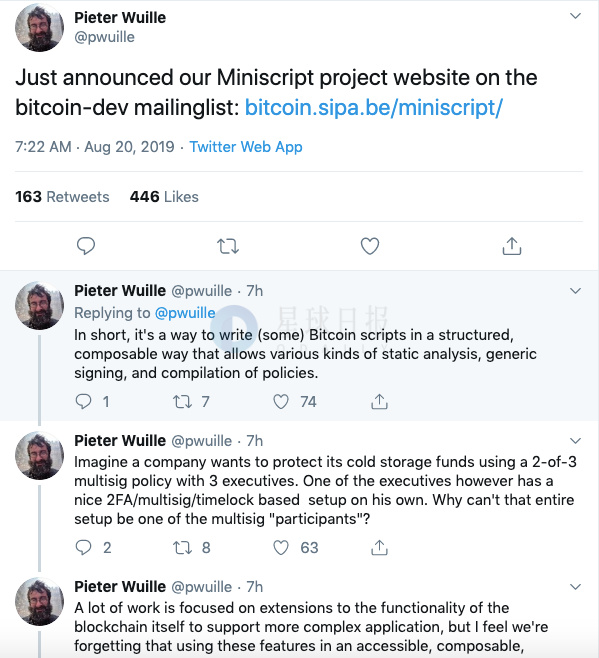View the 446 Likes list
This screenshot has height=658, width=599.
[x=164, y=197]
